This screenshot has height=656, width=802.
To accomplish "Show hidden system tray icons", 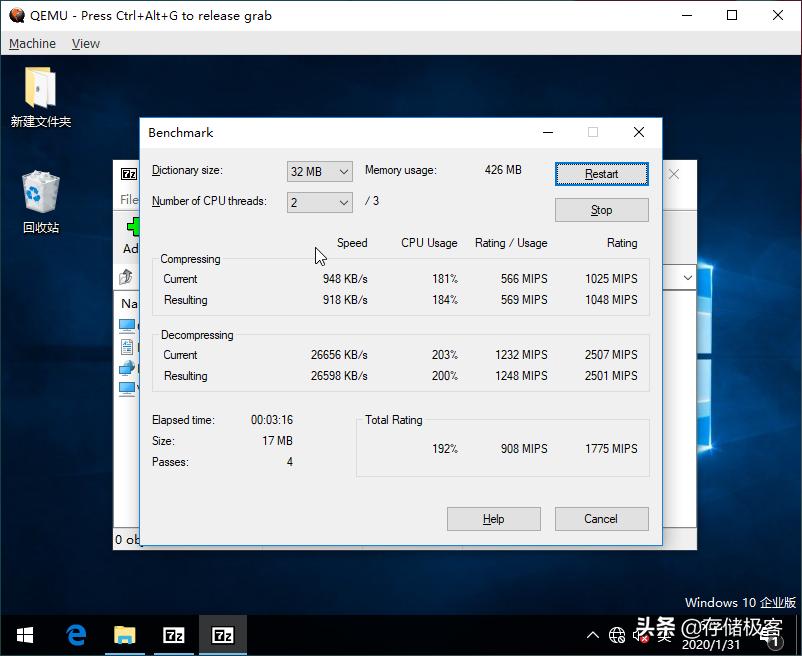I will tap(593, 636).
